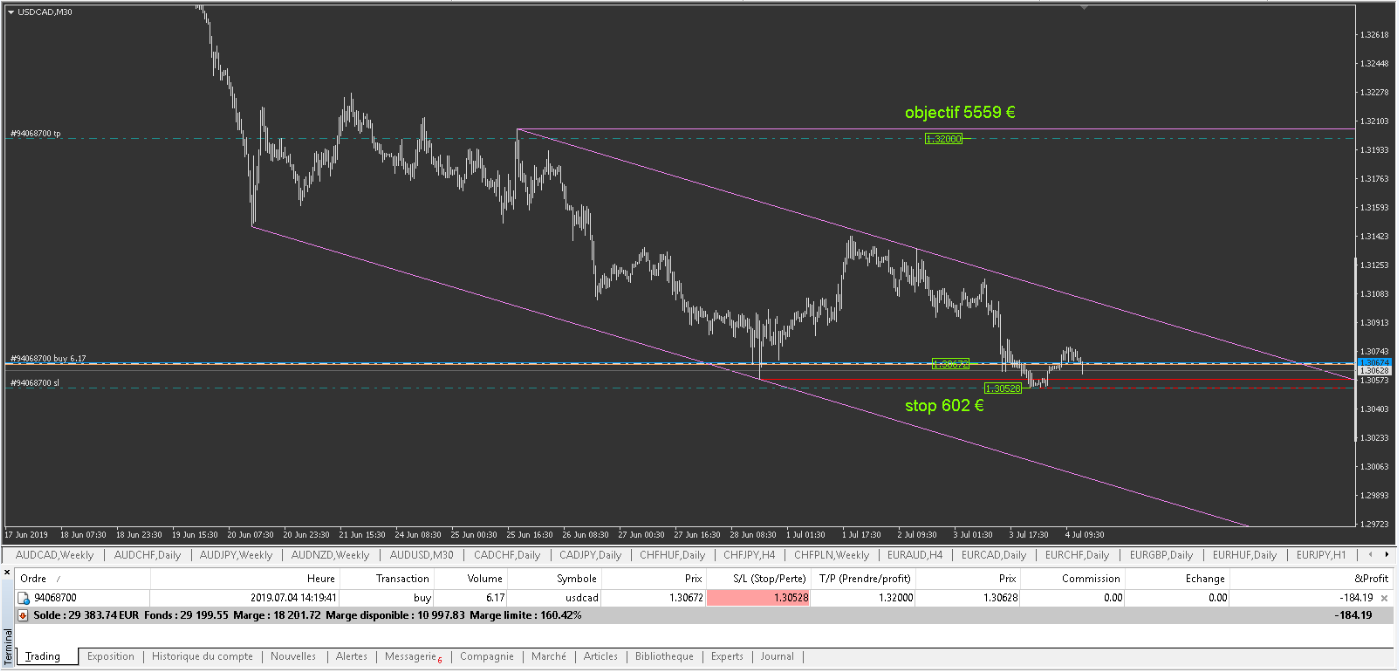Sort by the Profit column header
Screen dimensions: 1399x671
(1311, 578)
